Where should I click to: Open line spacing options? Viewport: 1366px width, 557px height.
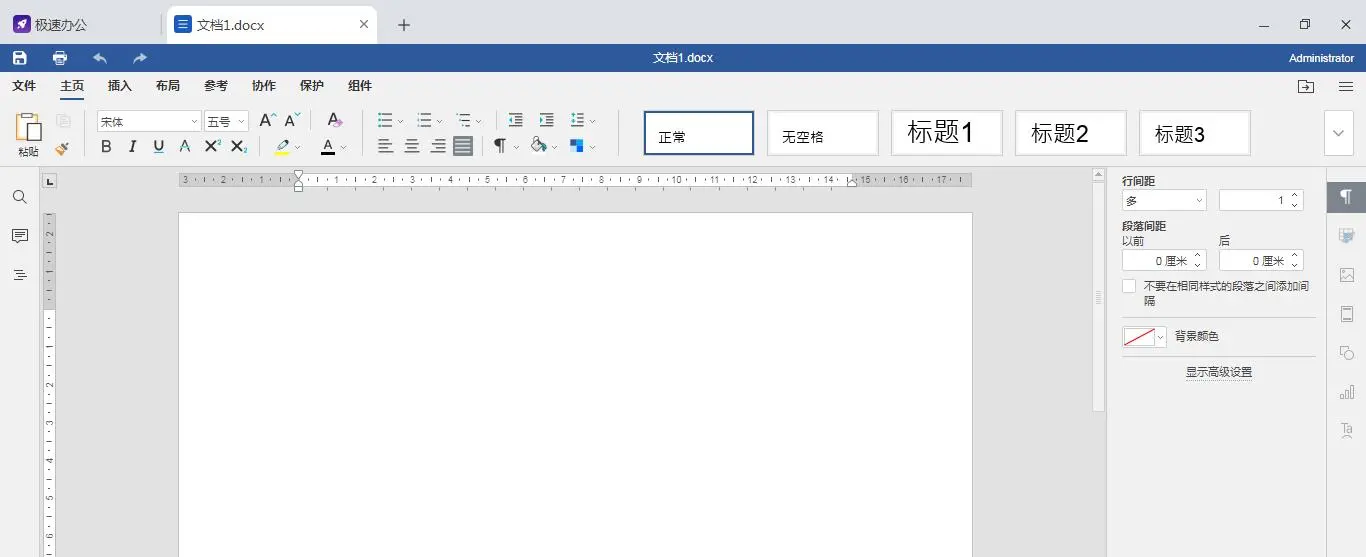578,121
